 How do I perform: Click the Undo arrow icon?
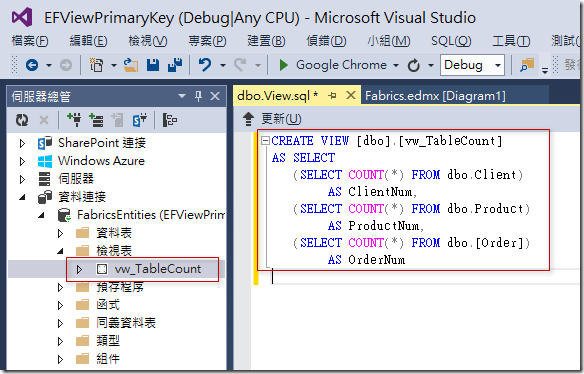tap(204, 65)
